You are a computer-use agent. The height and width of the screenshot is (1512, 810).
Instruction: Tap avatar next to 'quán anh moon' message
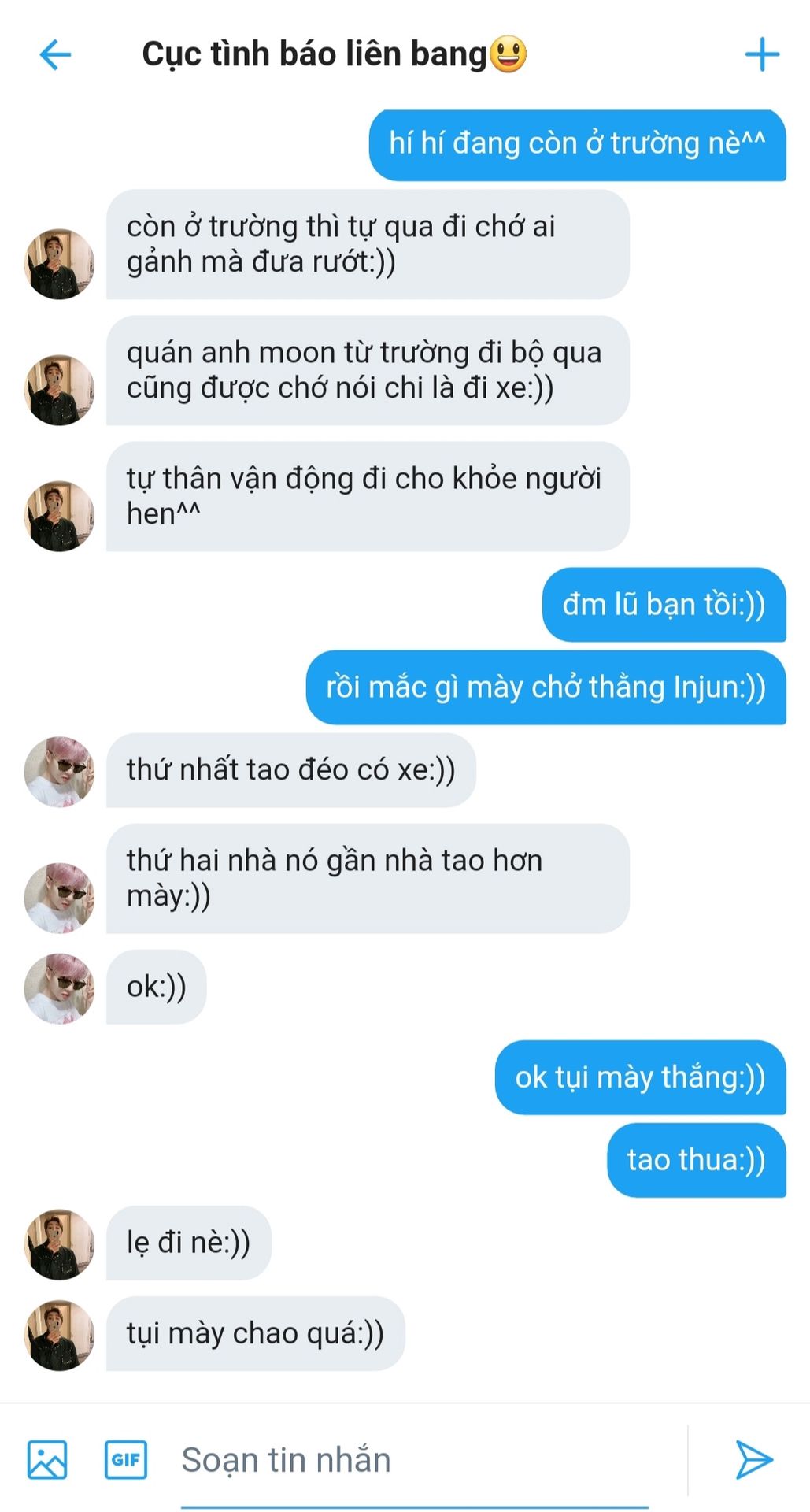click(x=59, y=390)
